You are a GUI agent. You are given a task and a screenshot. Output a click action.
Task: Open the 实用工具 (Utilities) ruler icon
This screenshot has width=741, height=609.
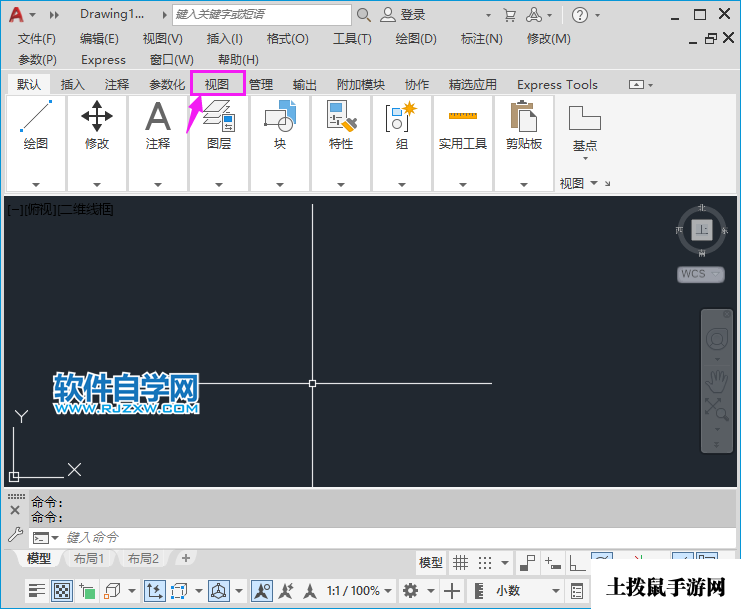(463, 115)
